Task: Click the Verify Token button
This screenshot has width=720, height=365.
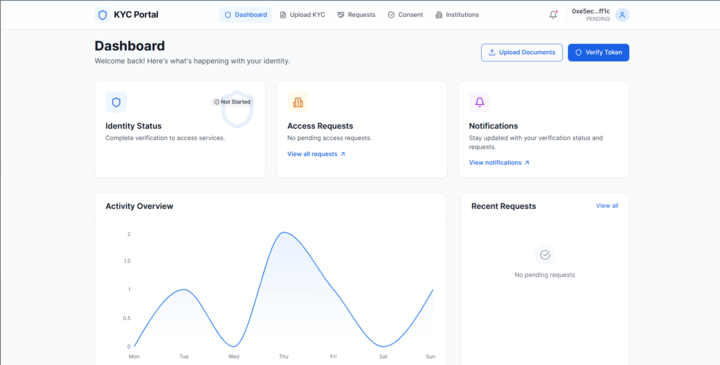Action: click(598, 52)
